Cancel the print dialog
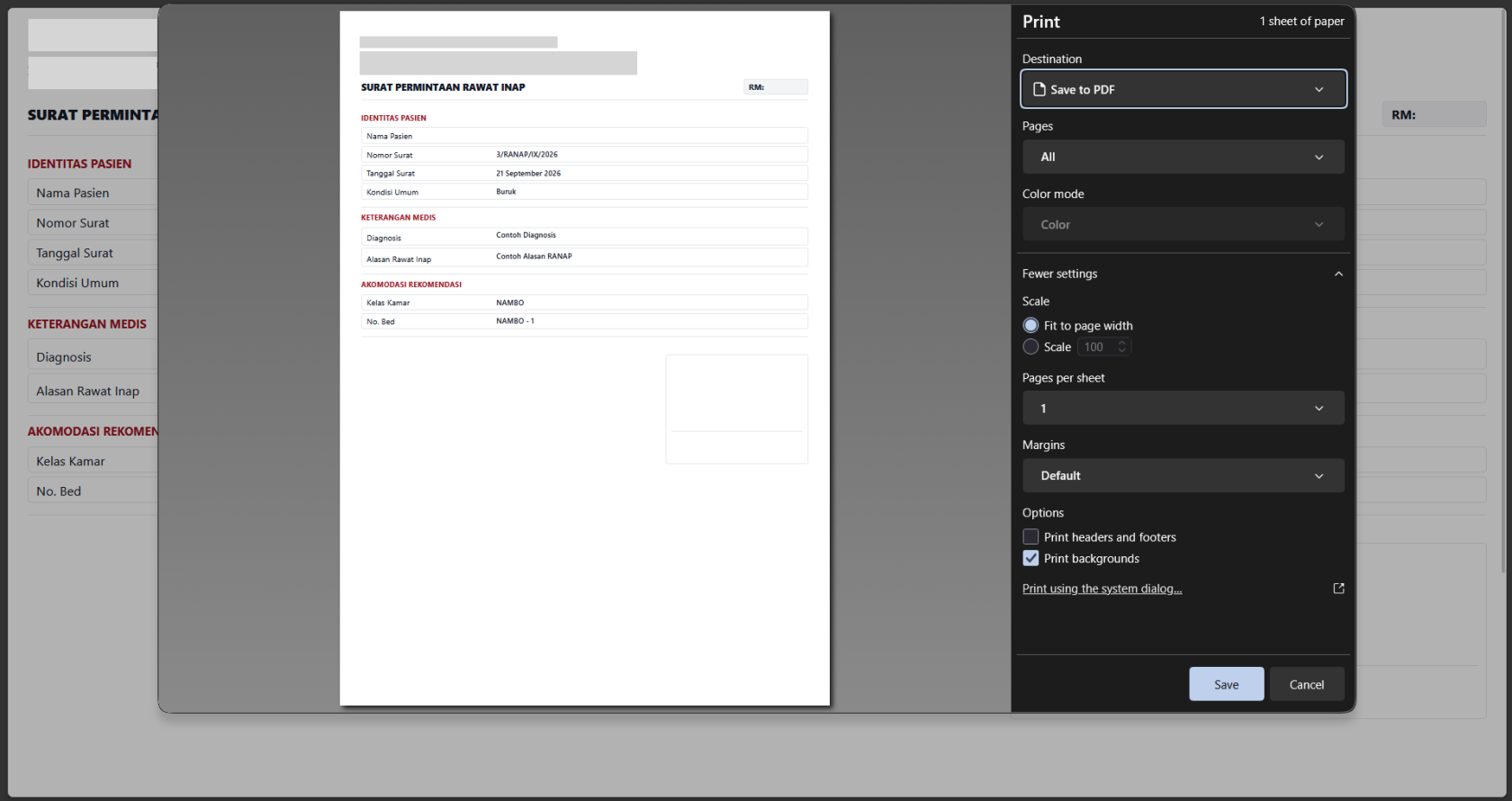The image size is (1512, 801). tap(1306, 684)
